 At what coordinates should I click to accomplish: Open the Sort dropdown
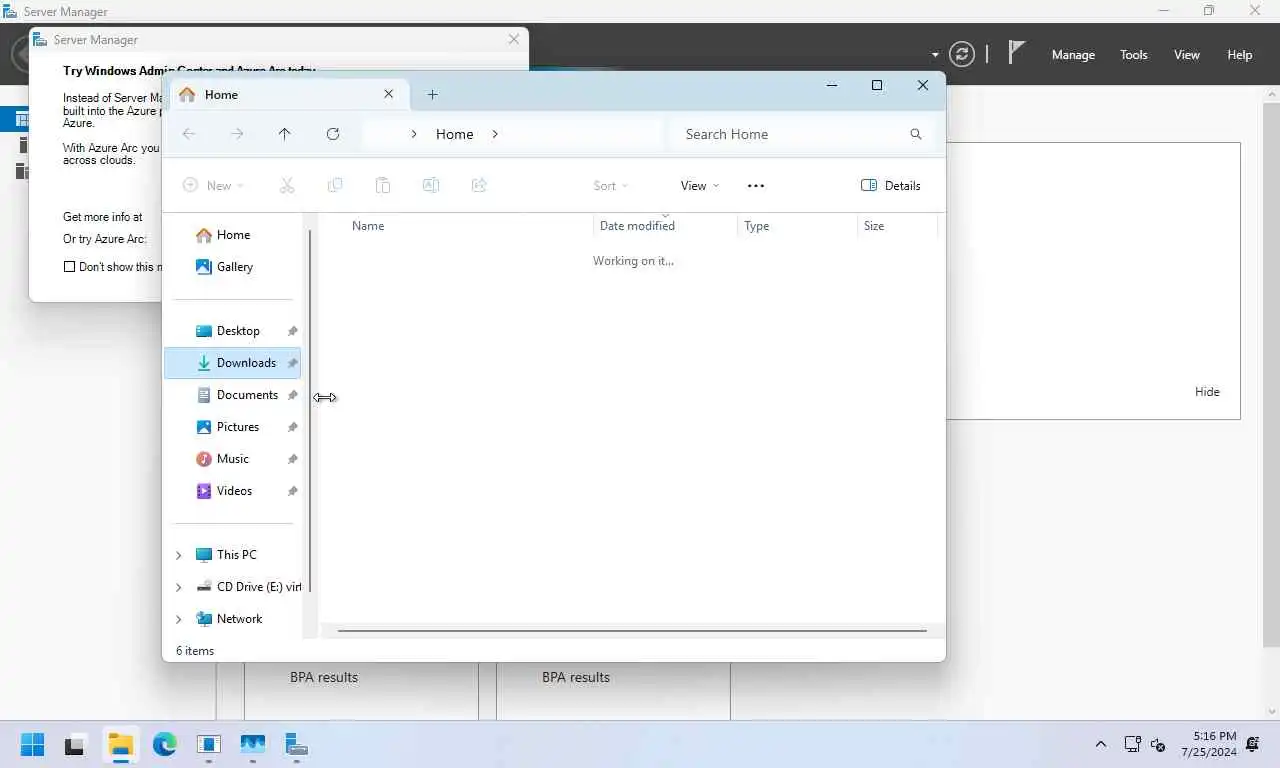(610, 185)
